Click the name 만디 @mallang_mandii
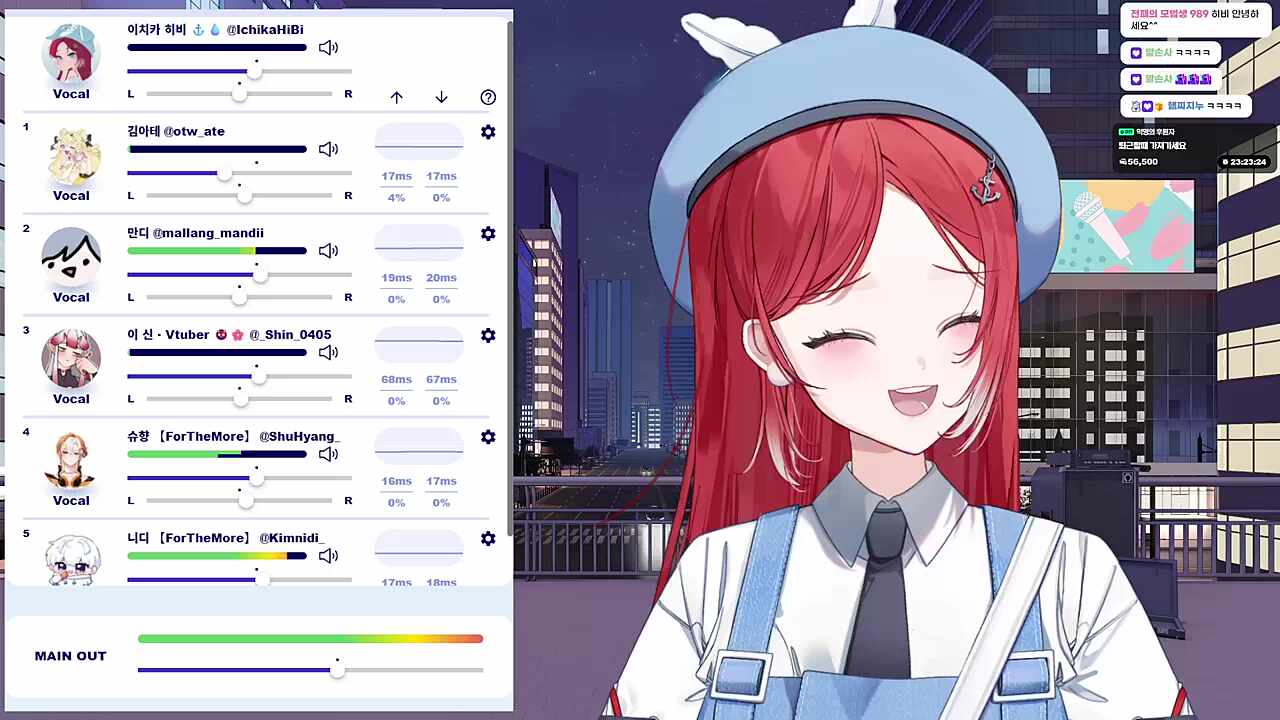The height and width of the screenshot is (720, 1280). [x=195, y=233]
